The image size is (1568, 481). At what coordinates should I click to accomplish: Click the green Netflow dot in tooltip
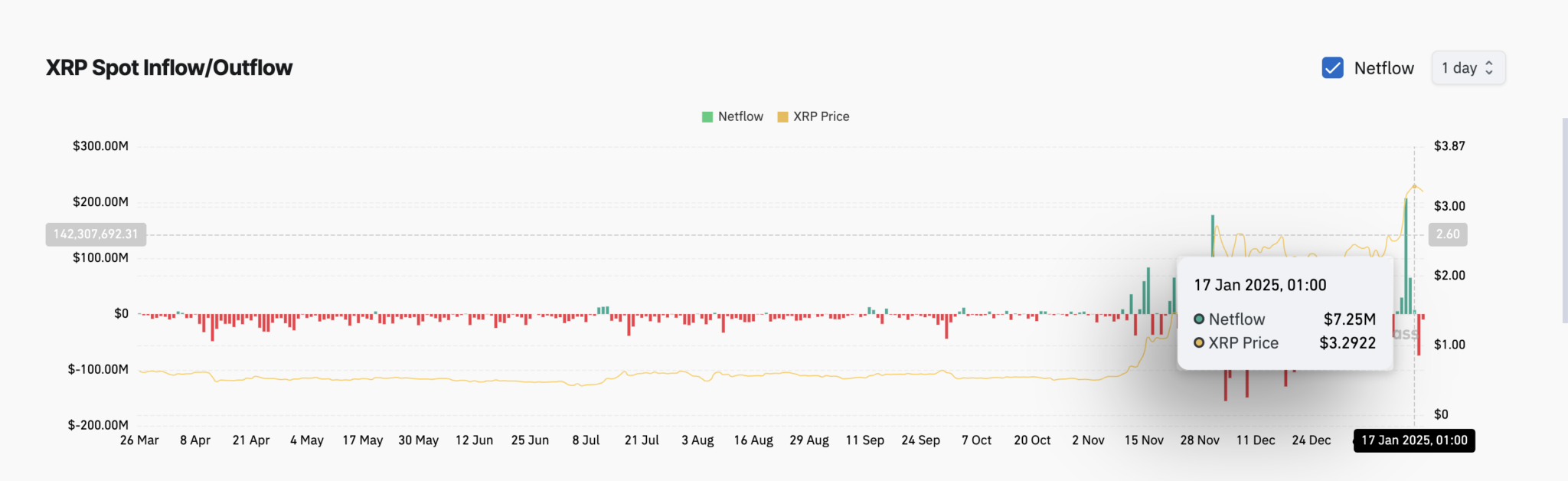click(1199, 319)
